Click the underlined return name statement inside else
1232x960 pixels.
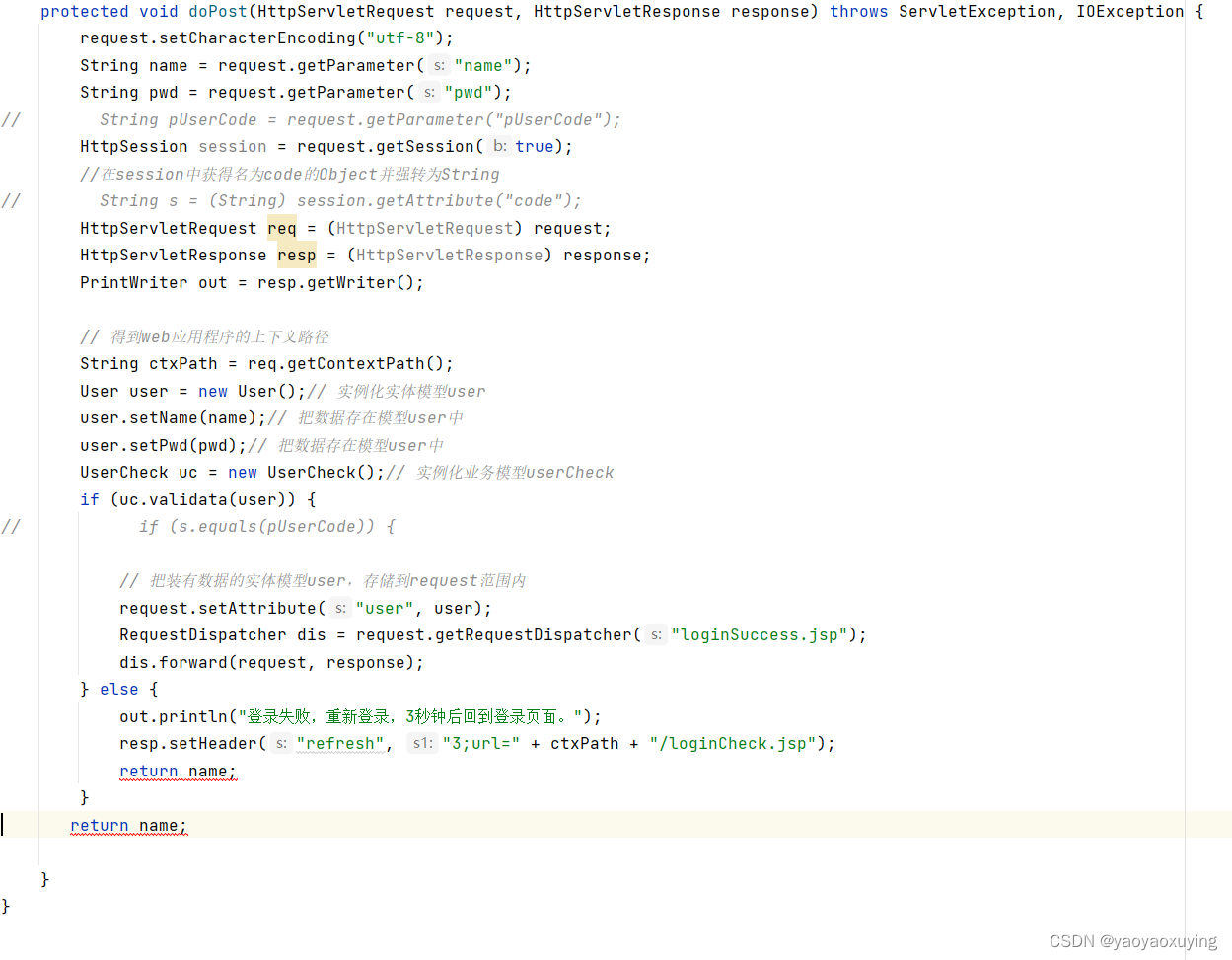pyautogui.click(x=178, y=771)
